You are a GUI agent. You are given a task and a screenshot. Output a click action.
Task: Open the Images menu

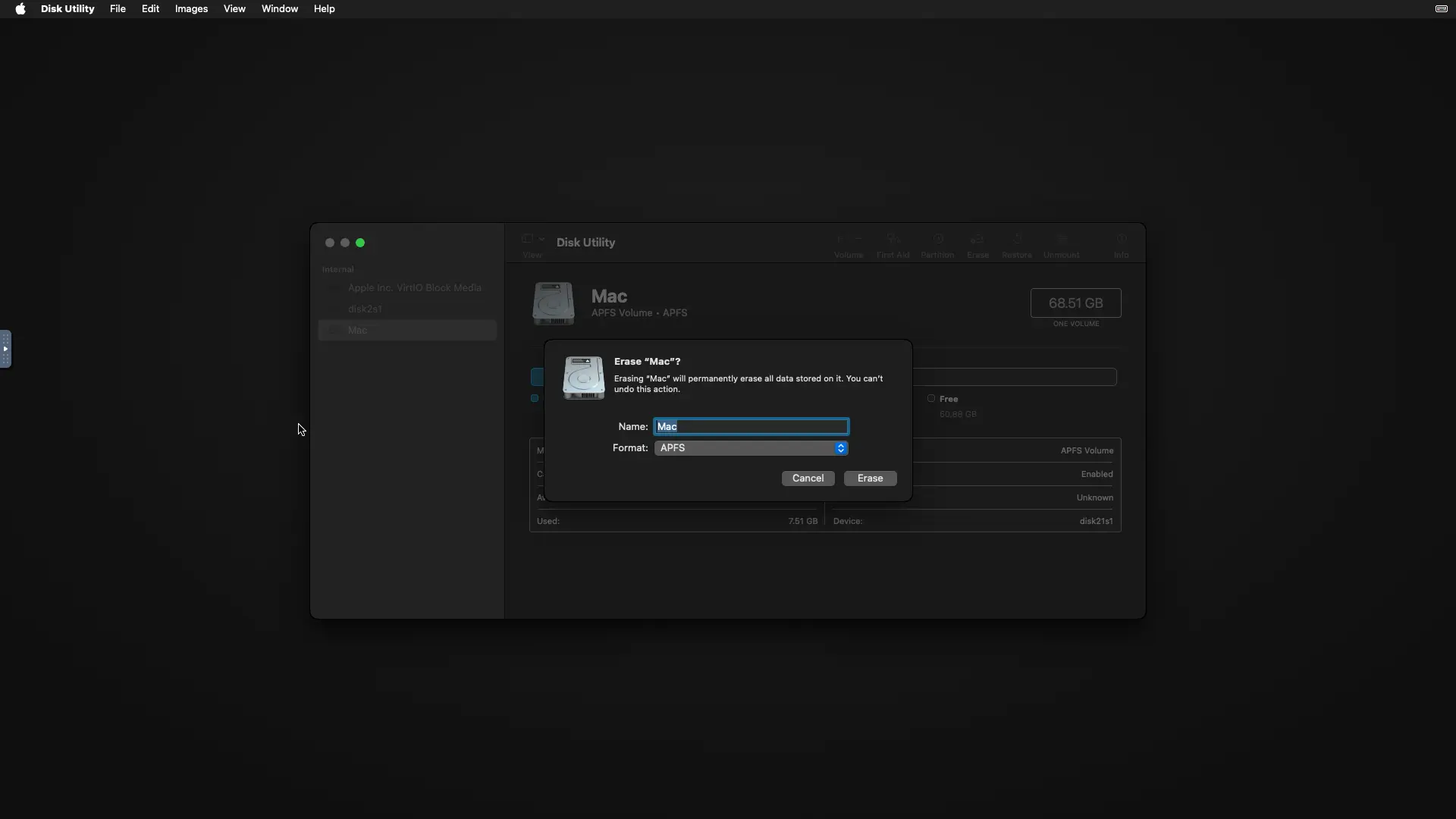[x=191, y=8]
